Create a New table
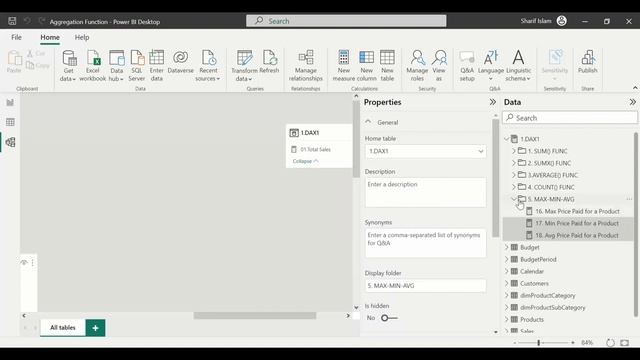The height and width of the screenshot is (360, 640). pos(387,66)
